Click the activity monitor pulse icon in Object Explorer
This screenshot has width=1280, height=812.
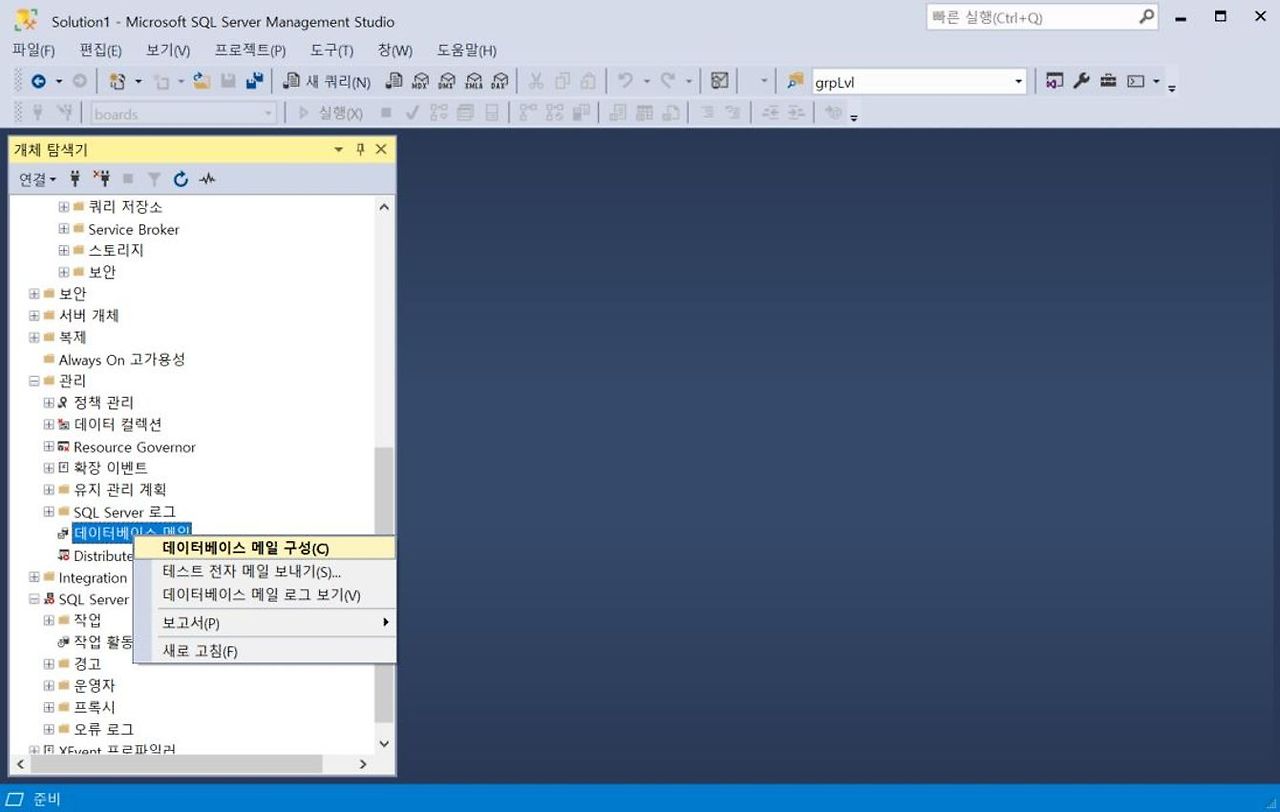click(207, 179)
